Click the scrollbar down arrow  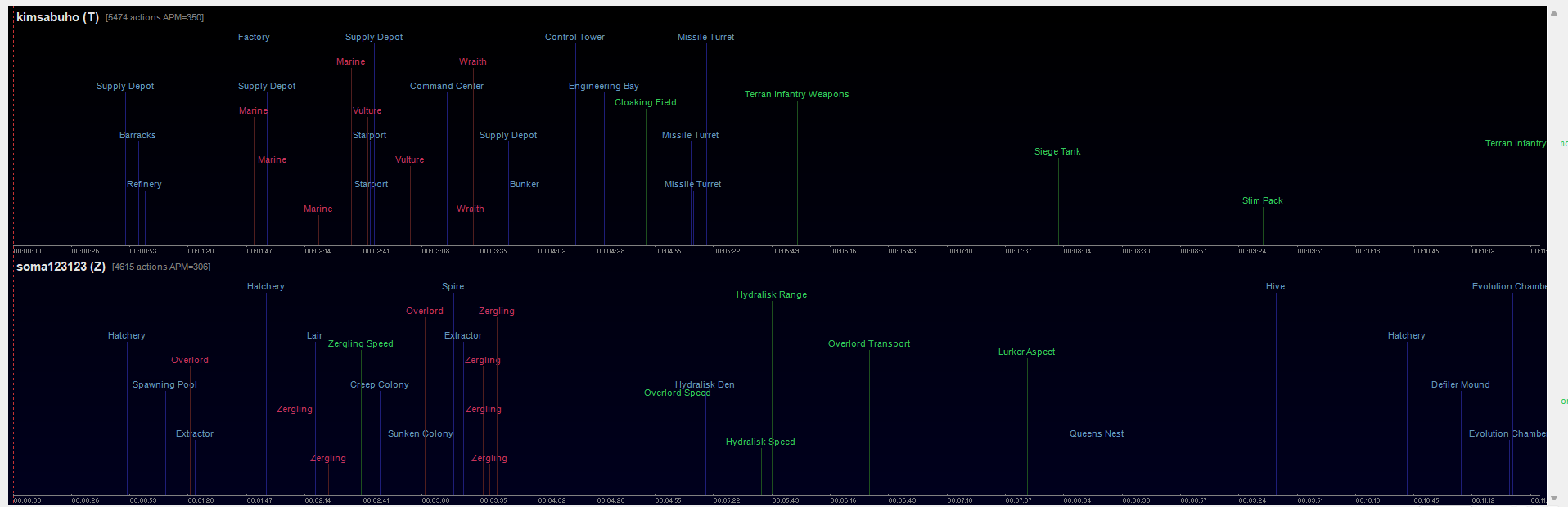click(1554, 498)
